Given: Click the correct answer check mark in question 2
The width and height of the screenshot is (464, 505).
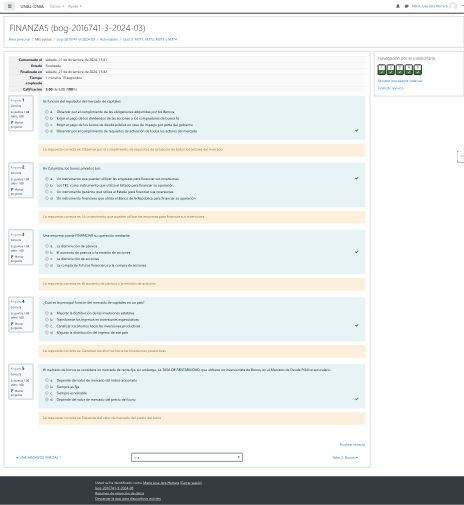Looking at the screenshot, I should (356, 178).
